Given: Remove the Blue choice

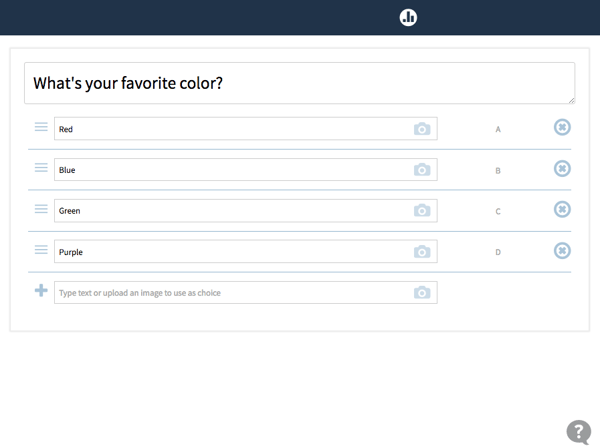Looking at the screenshot, I should tap(562, 168).
